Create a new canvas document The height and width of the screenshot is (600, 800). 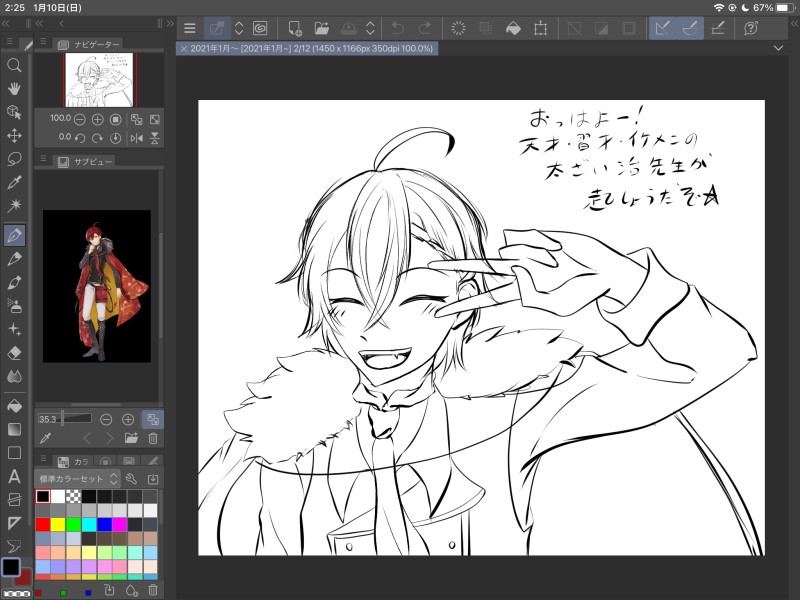(295, 28)
